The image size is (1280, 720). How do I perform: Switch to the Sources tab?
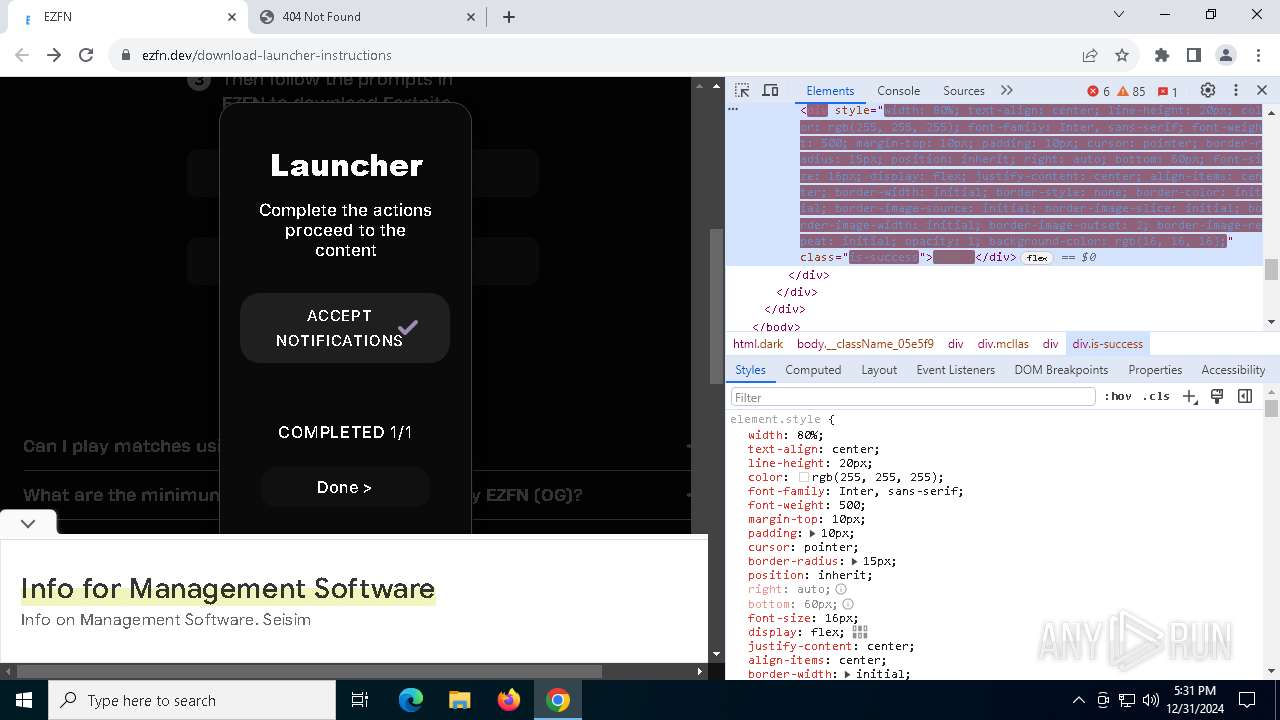point(964,90)
